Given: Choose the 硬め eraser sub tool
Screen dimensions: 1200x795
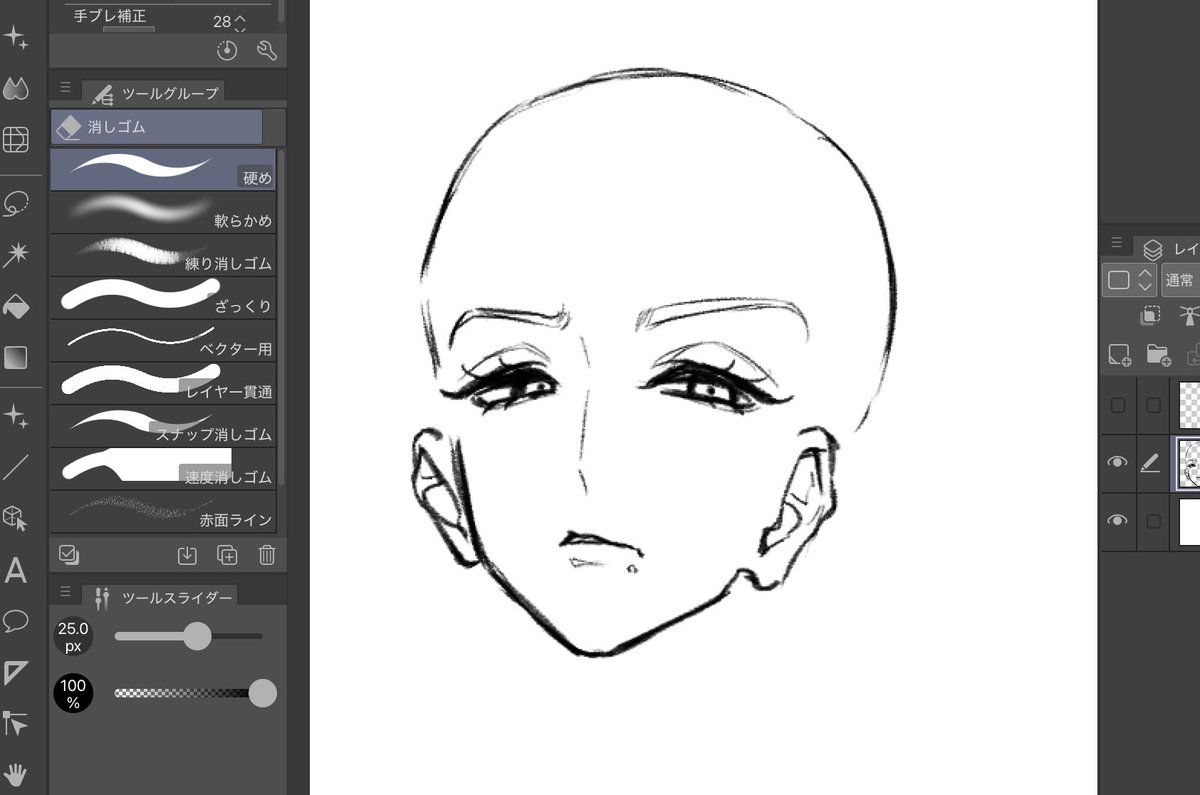Looking at the screenshot, I should [163, 169].
